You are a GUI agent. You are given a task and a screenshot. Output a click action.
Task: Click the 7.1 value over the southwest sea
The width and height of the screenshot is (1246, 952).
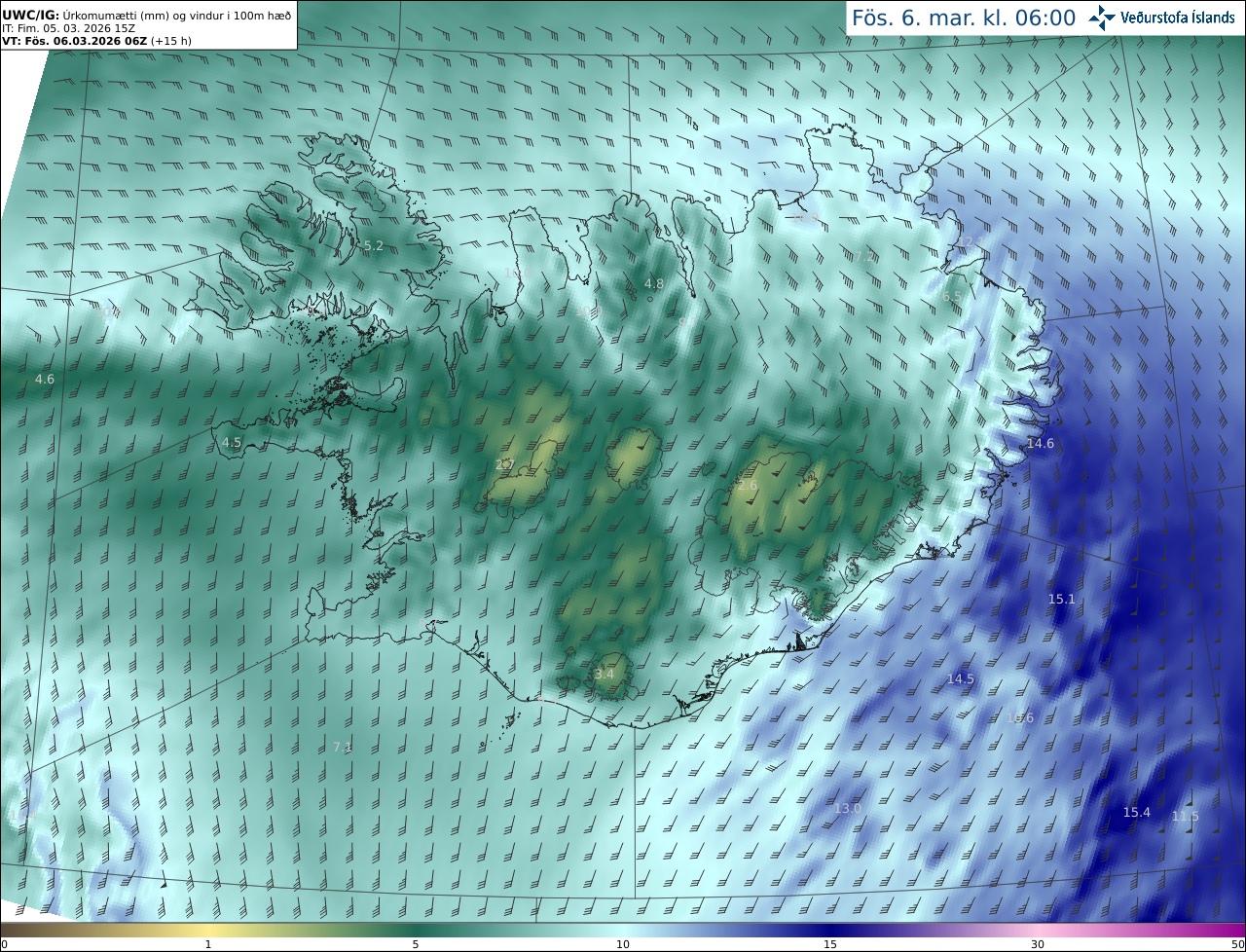pyautogui.click(x=342, y=747)
